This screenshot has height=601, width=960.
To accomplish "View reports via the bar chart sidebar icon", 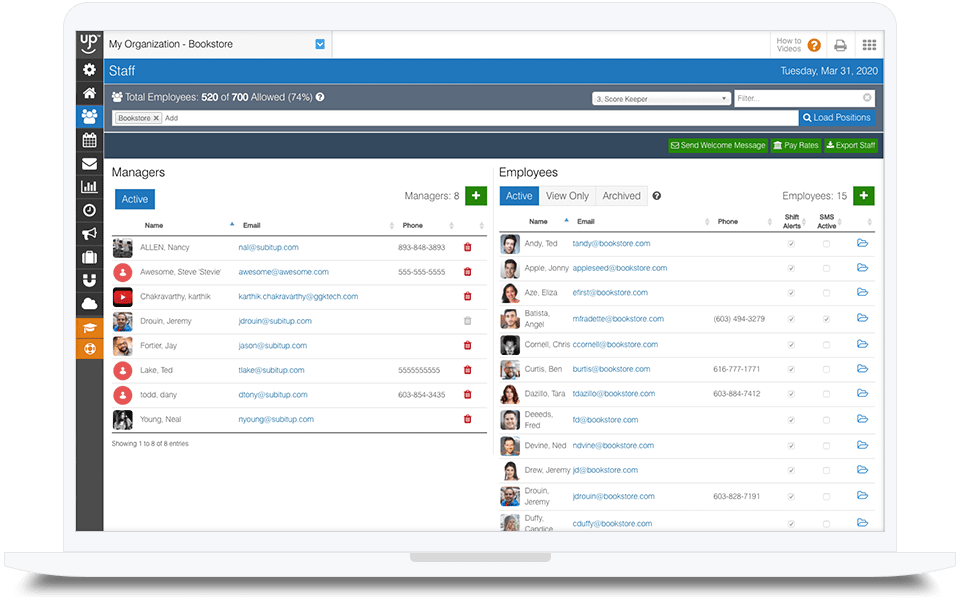I will [x=88, y=187].
